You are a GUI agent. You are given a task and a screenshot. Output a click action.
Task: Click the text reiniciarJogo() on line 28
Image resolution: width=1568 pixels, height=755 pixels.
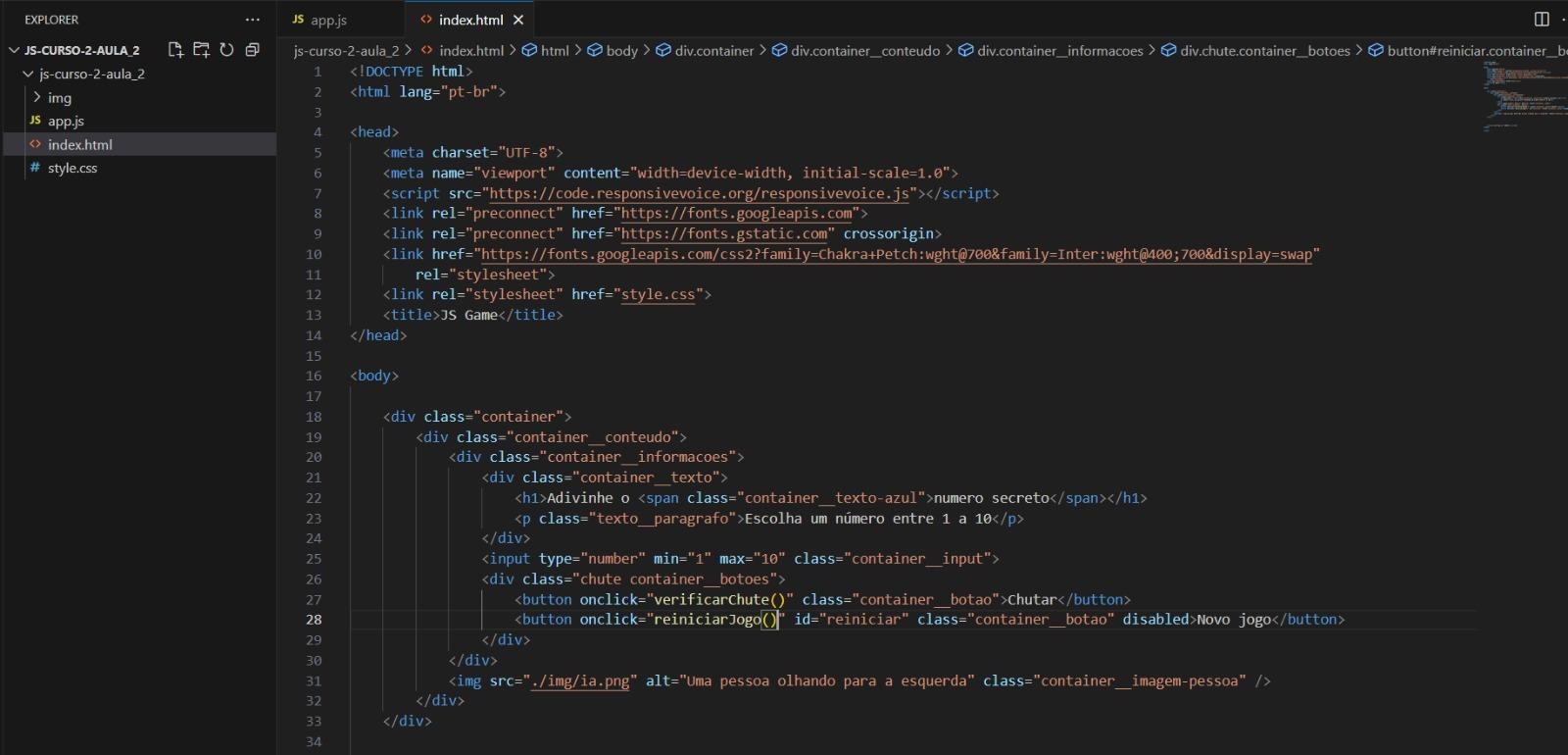(x=715, y=620)
